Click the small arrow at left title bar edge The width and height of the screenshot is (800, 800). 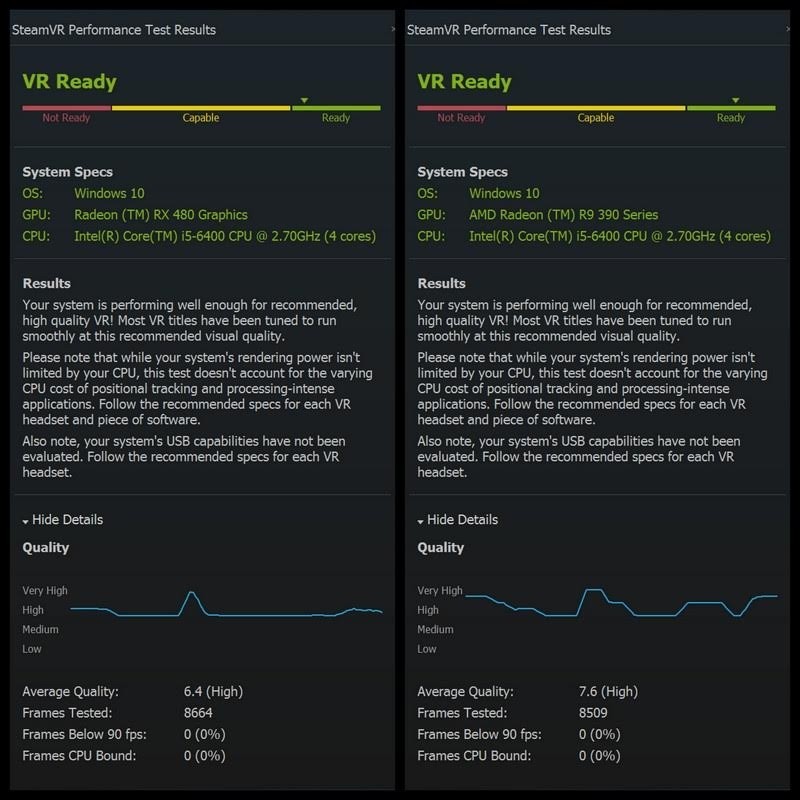coord(393,29)
